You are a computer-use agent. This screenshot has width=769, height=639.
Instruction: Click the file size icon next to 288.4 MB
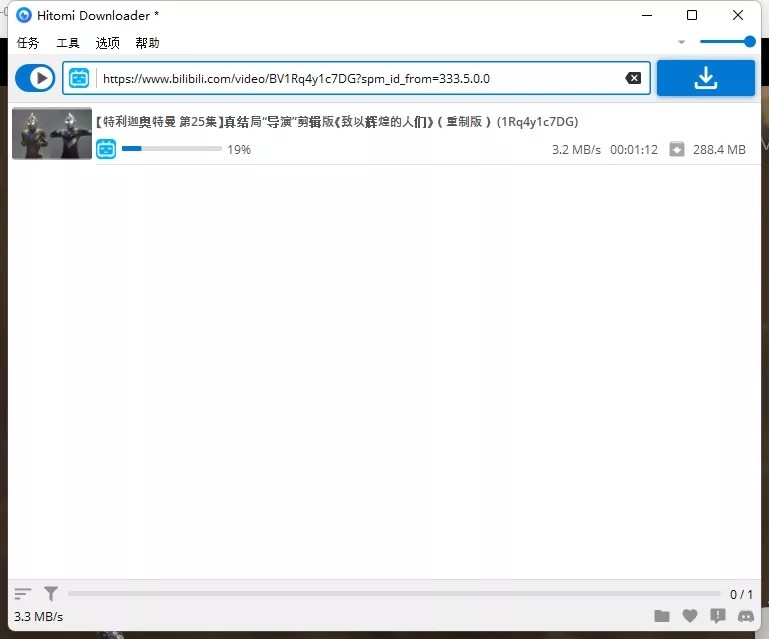click(x=677, y=149)
